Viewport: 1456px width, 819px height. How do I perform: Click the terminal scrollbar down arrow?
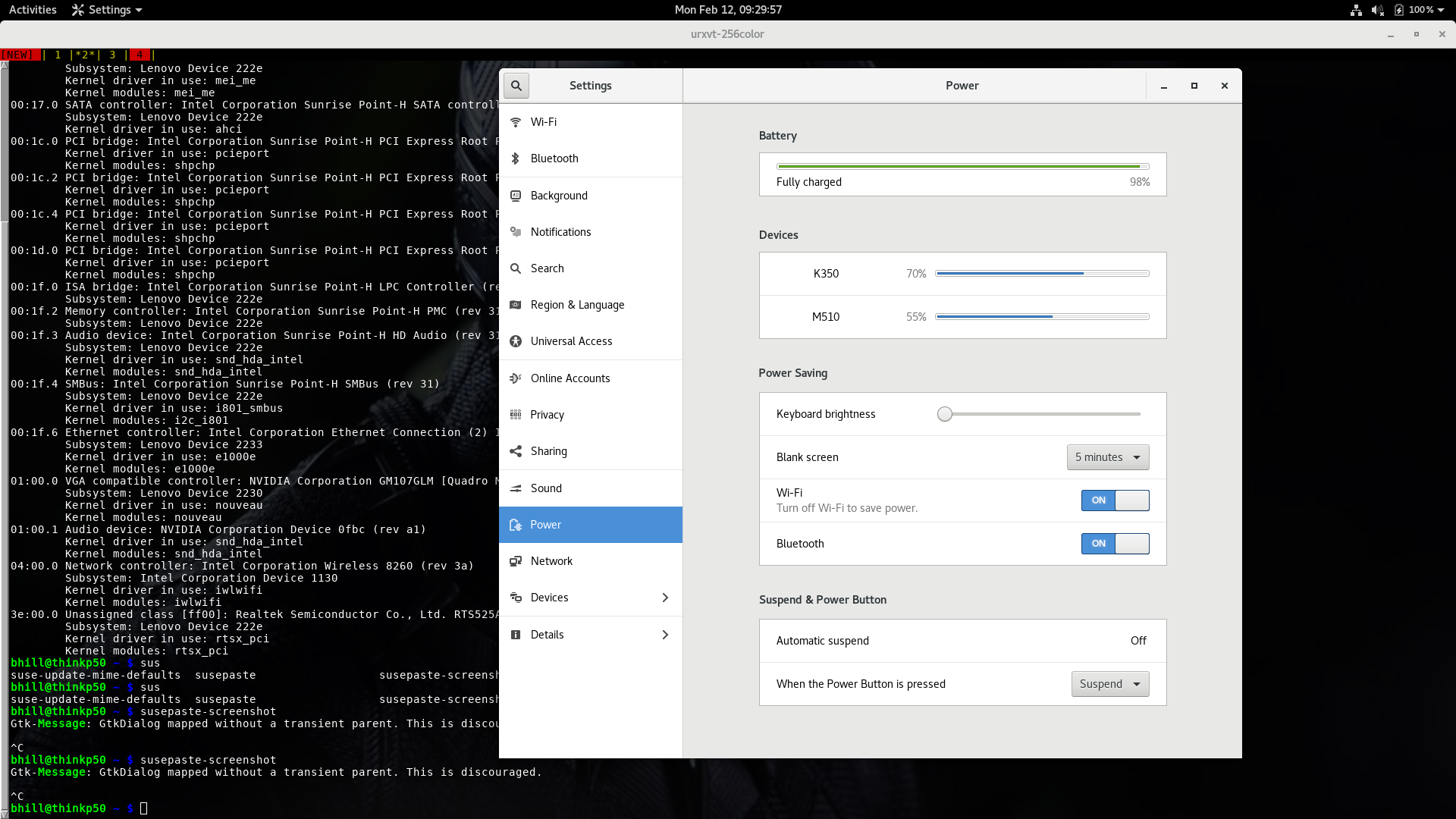(x=5, y=814)
